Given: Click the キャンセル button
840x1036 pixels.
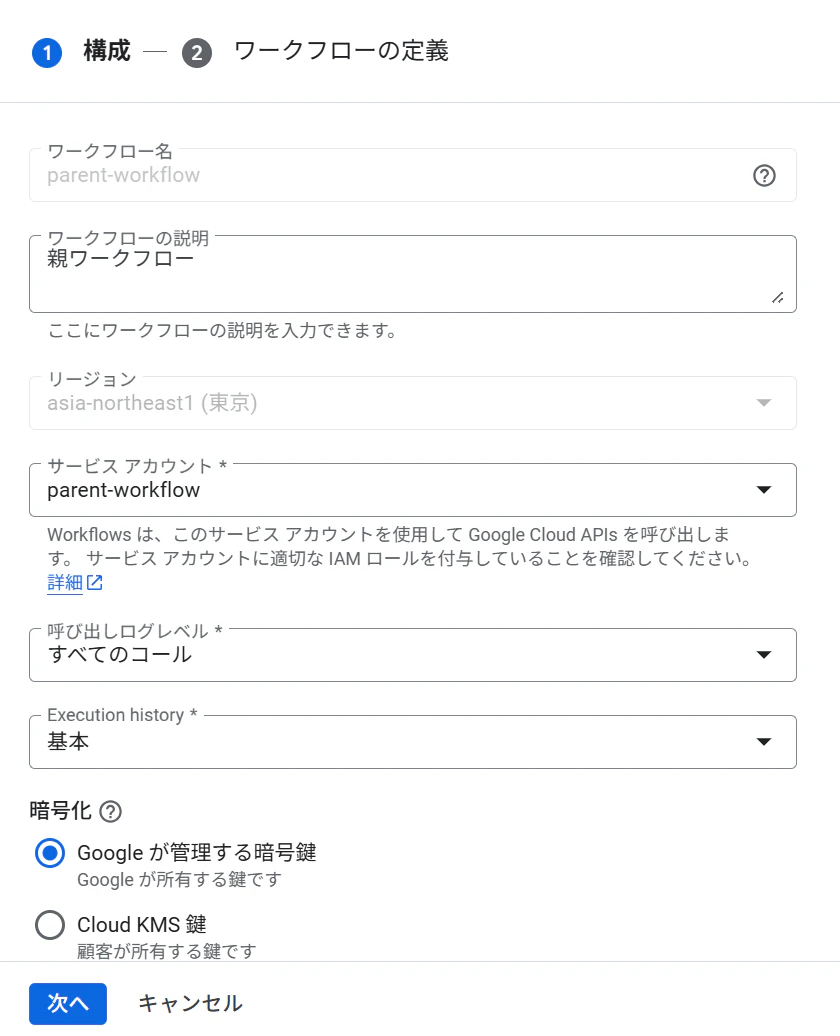Looking at the screenshot, I should pos(190,1004).
